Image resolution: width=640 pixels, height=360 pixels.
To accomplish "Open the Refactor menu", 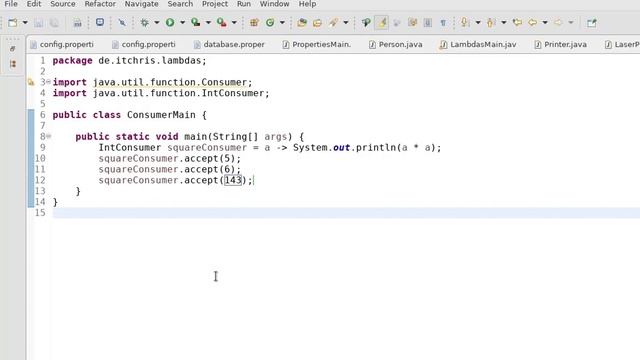I will point(100,4).
